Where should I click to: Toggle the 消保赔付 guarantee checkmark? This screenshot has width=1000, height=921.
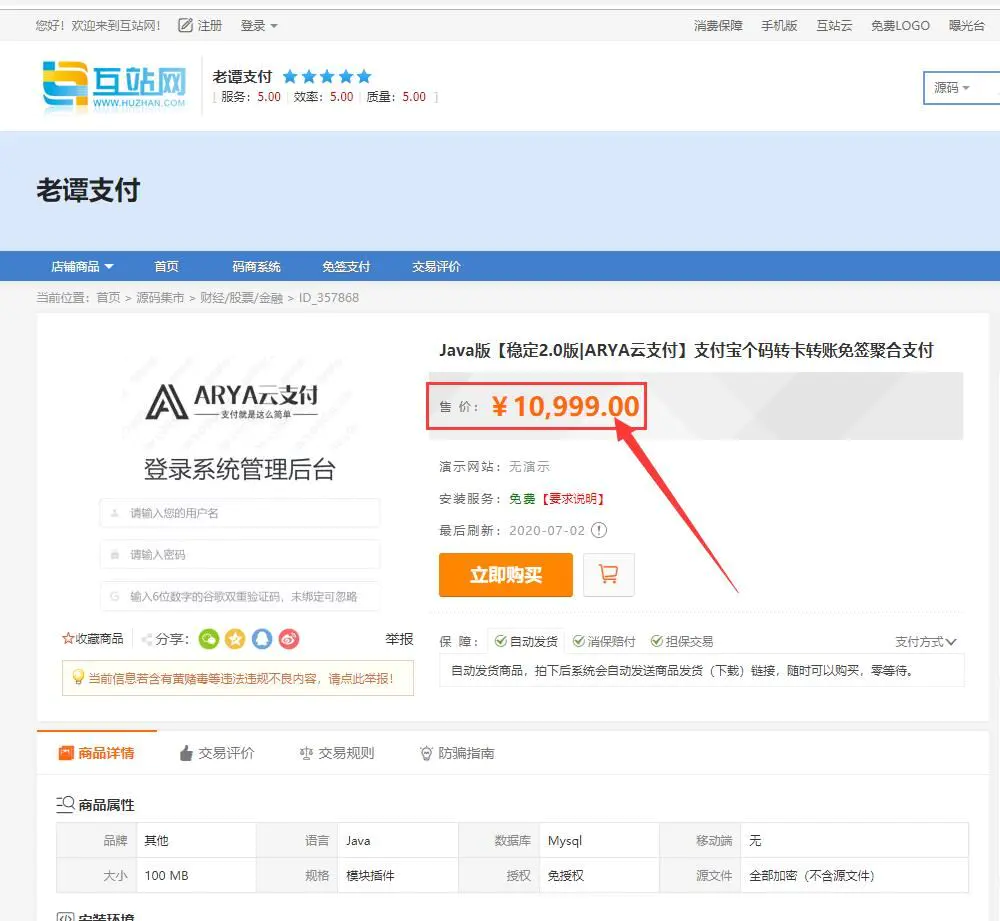577,640
